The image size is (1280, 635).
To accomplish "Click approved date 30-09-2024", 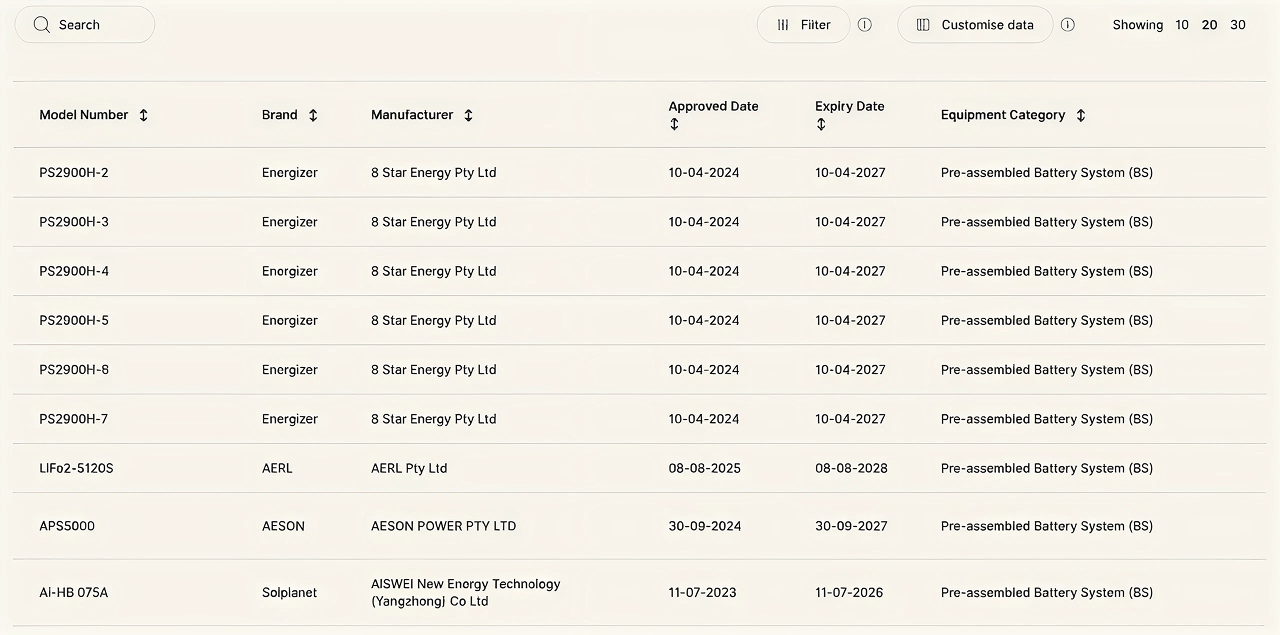I will point(705,526).
